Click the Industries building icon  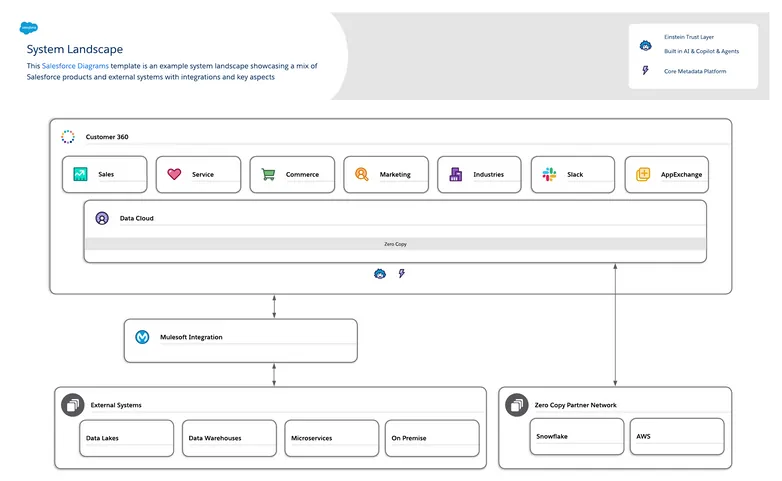[x=456, y=174]
